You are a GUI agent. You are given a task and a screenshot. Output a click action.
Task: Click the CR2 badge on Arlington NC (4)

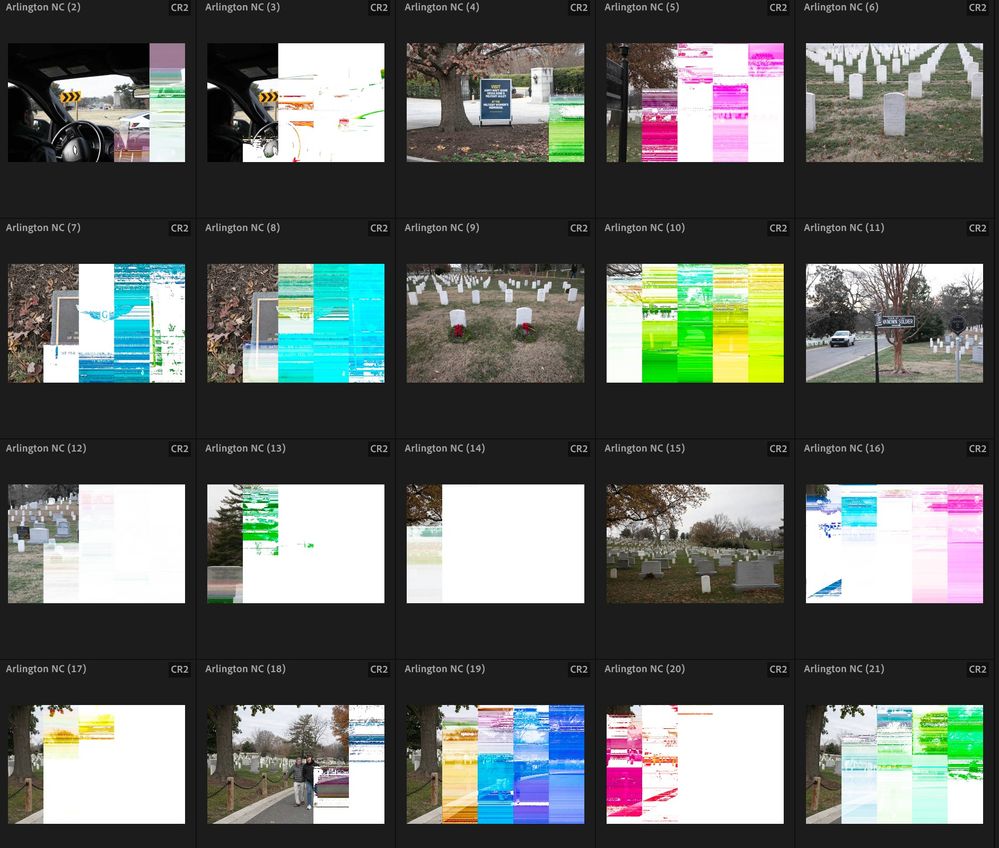click(x=578, y=8)
